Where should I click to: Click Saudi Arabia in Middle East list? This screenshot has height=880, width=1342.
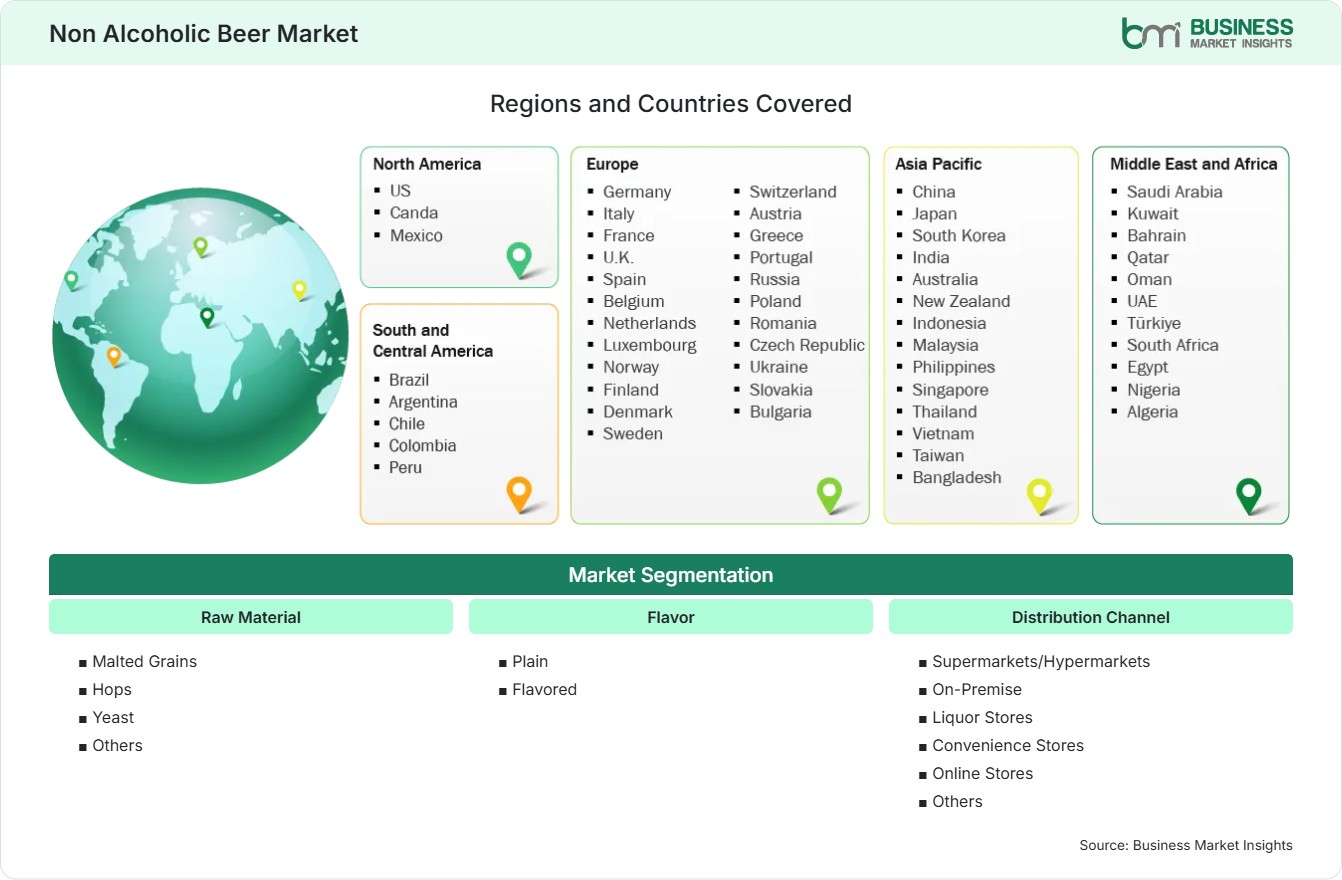point(1175,192)
